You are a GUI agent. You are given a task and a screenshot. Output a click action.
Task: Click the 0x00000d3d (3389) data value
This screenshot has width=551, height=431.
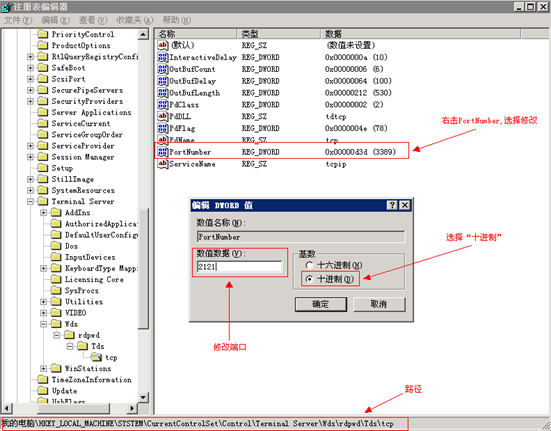pos(361,152)
